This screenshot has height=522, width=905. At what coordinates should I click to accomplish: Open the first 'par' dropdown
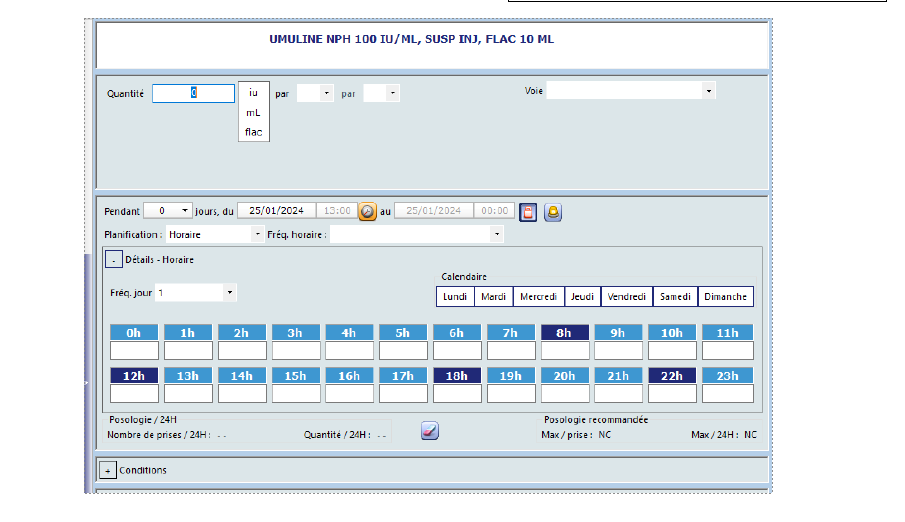tap(327, 93)
